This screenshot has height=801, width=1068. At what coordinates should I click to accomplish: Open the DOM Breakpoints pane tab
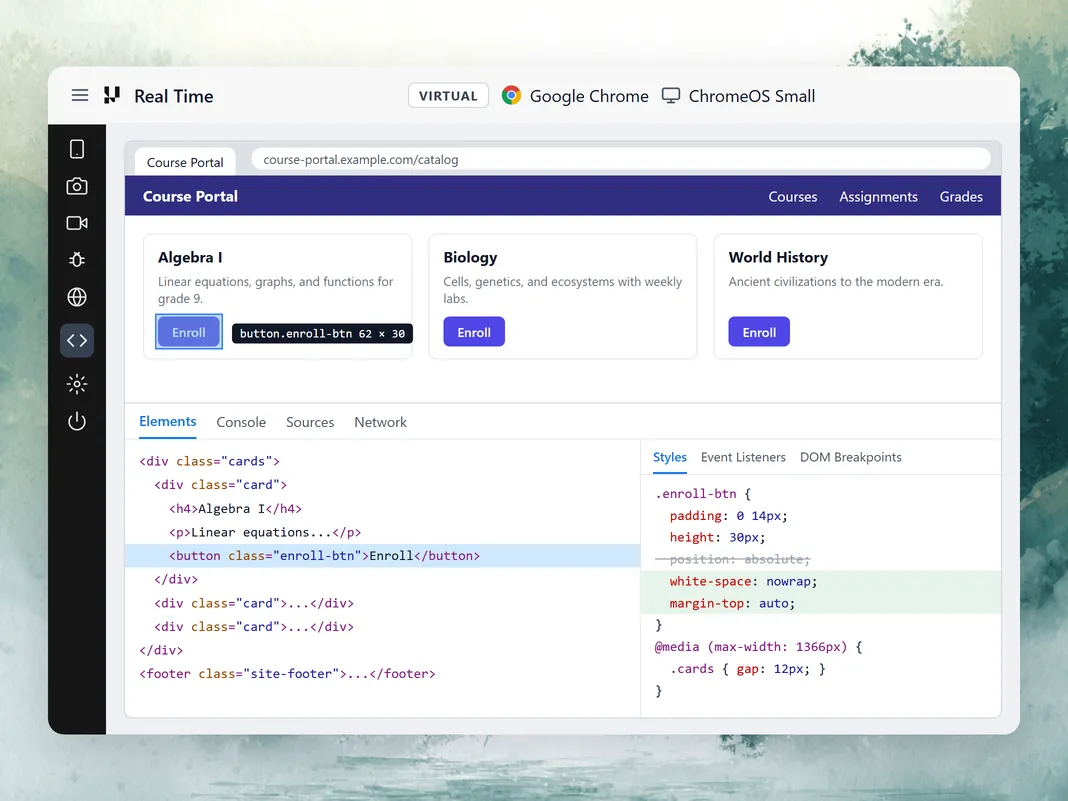(x=851, y=457)
